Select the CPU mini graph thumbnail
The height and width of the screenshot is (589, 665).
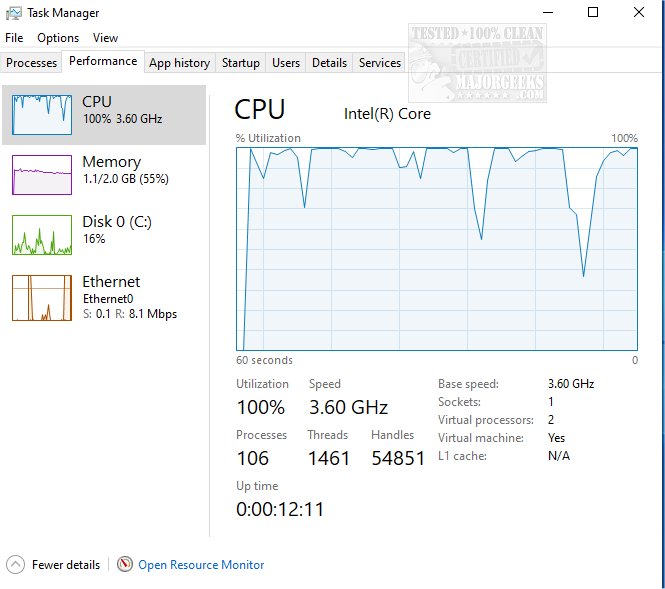42,115
